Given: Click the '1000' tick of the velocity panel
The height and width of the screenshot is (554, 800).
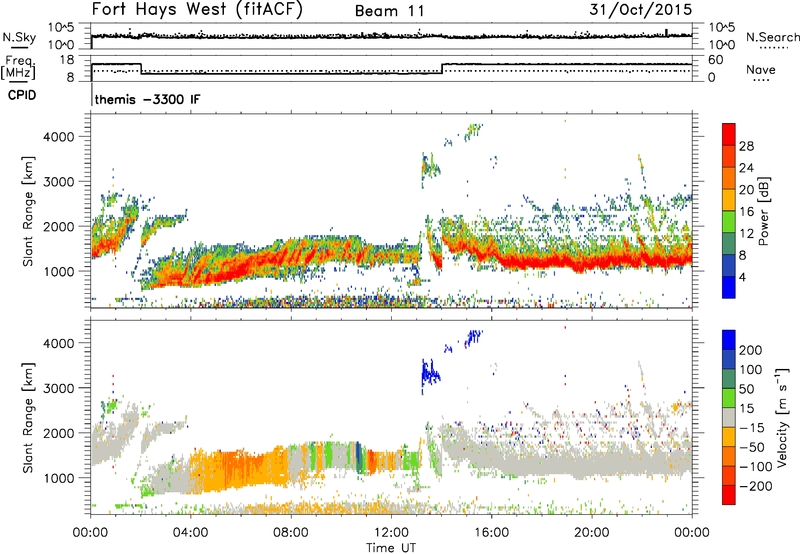Looking at the screenshot, I should [59, 478].
